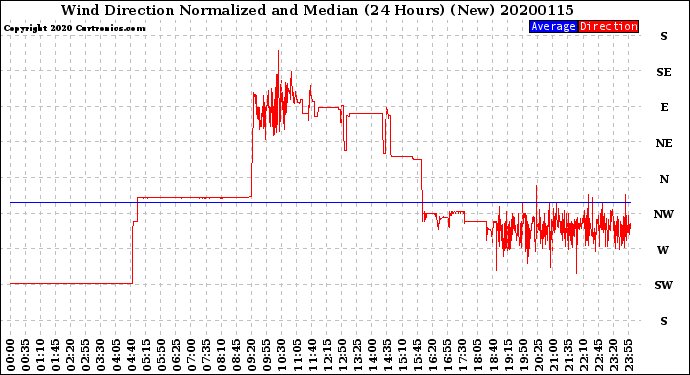Click the 'N' axis label
690x375 pixels.
[x=664, y=179]
